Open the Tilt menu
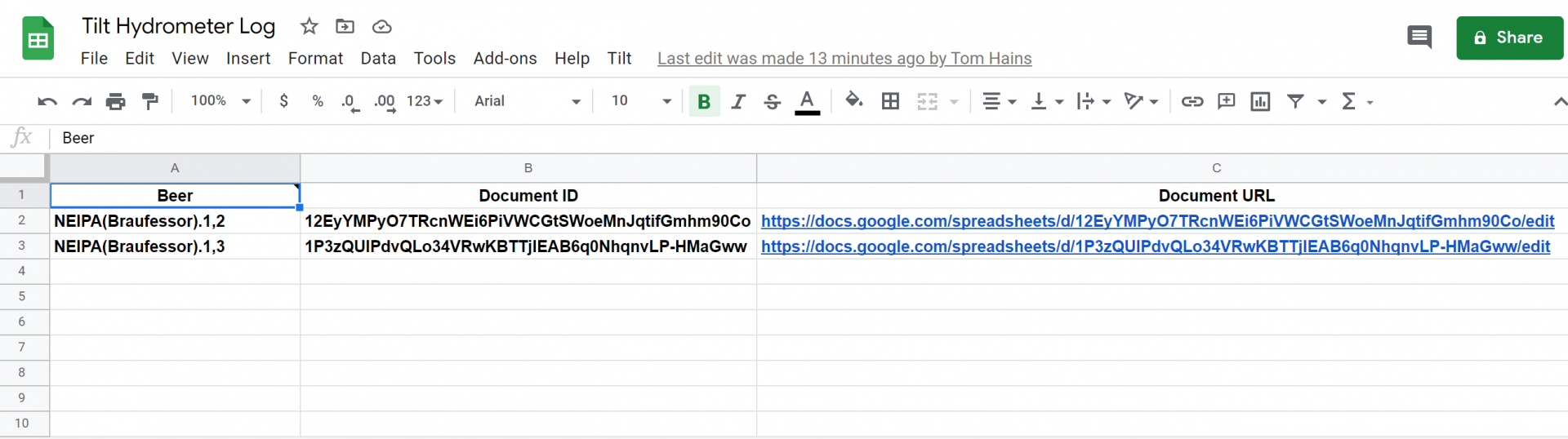This screenshot has height=439, width=1568. pyautogui.click(x=619, y=59)
